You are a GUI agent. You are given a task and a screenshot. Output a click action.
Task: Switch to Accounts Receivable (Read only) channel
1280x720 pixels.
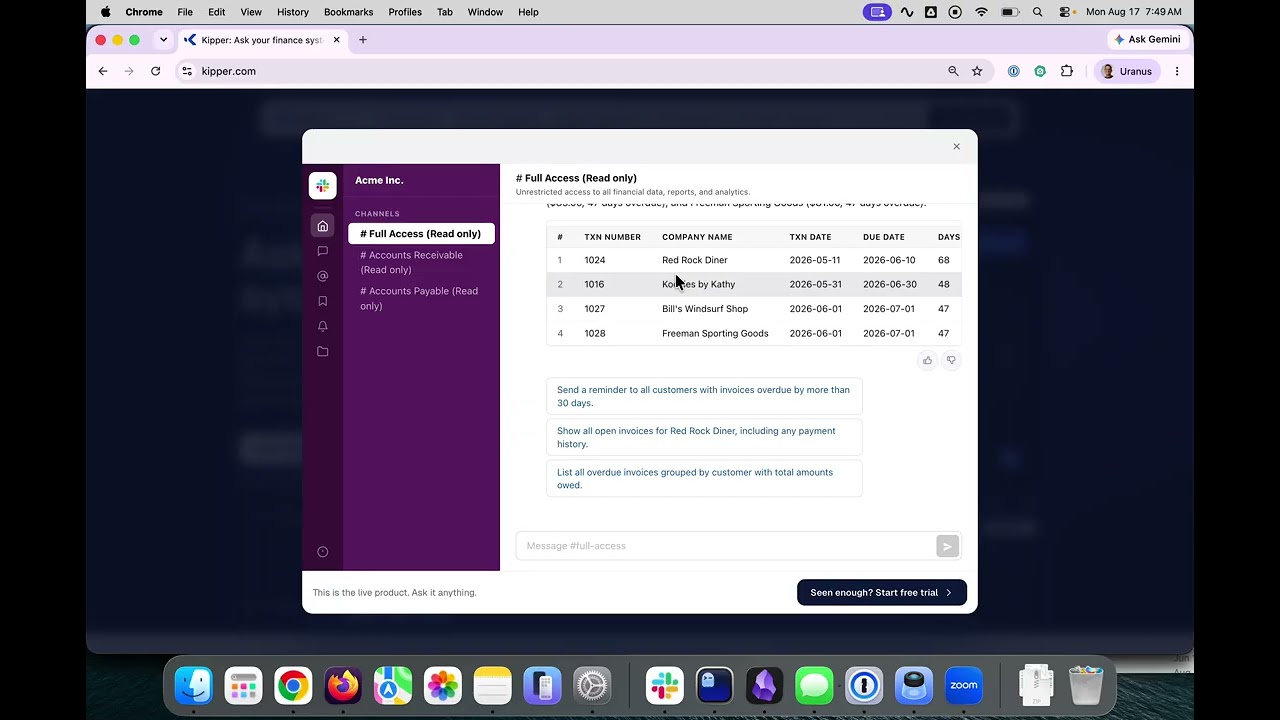[421, 262]
